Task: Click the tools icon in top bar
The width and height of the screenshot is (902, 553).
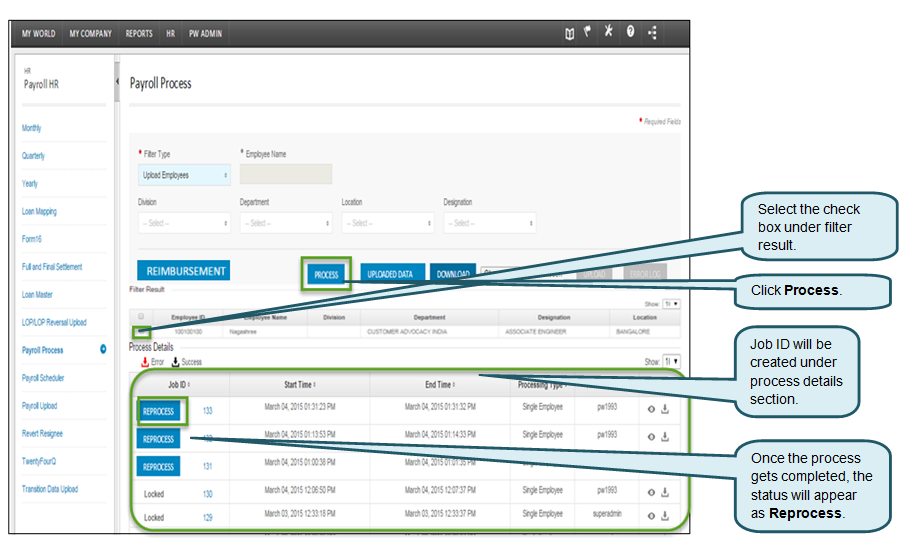Action: tap(608, 33)
